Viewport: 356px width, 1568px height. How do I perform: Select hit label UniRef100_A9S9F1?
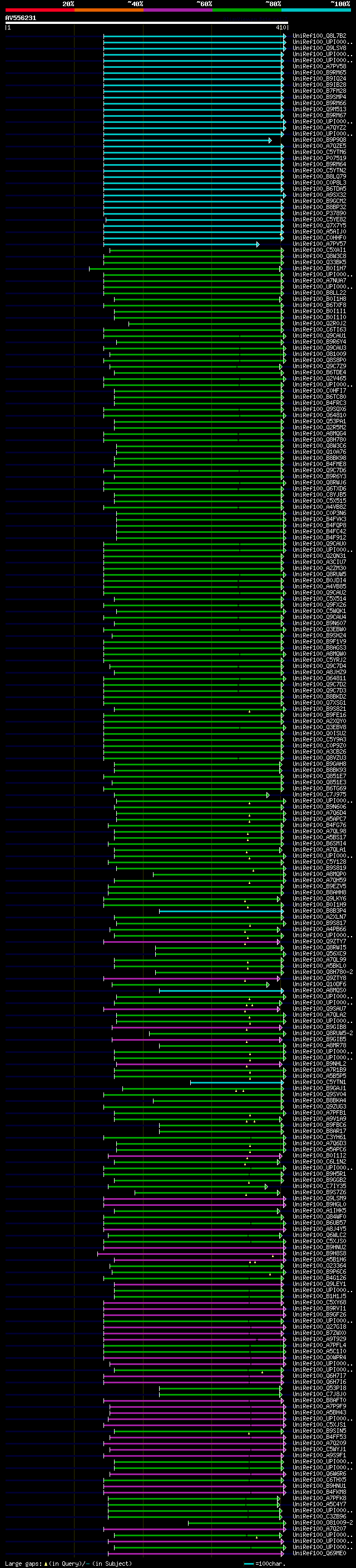pyautogui.click(x=319, y=1456)
